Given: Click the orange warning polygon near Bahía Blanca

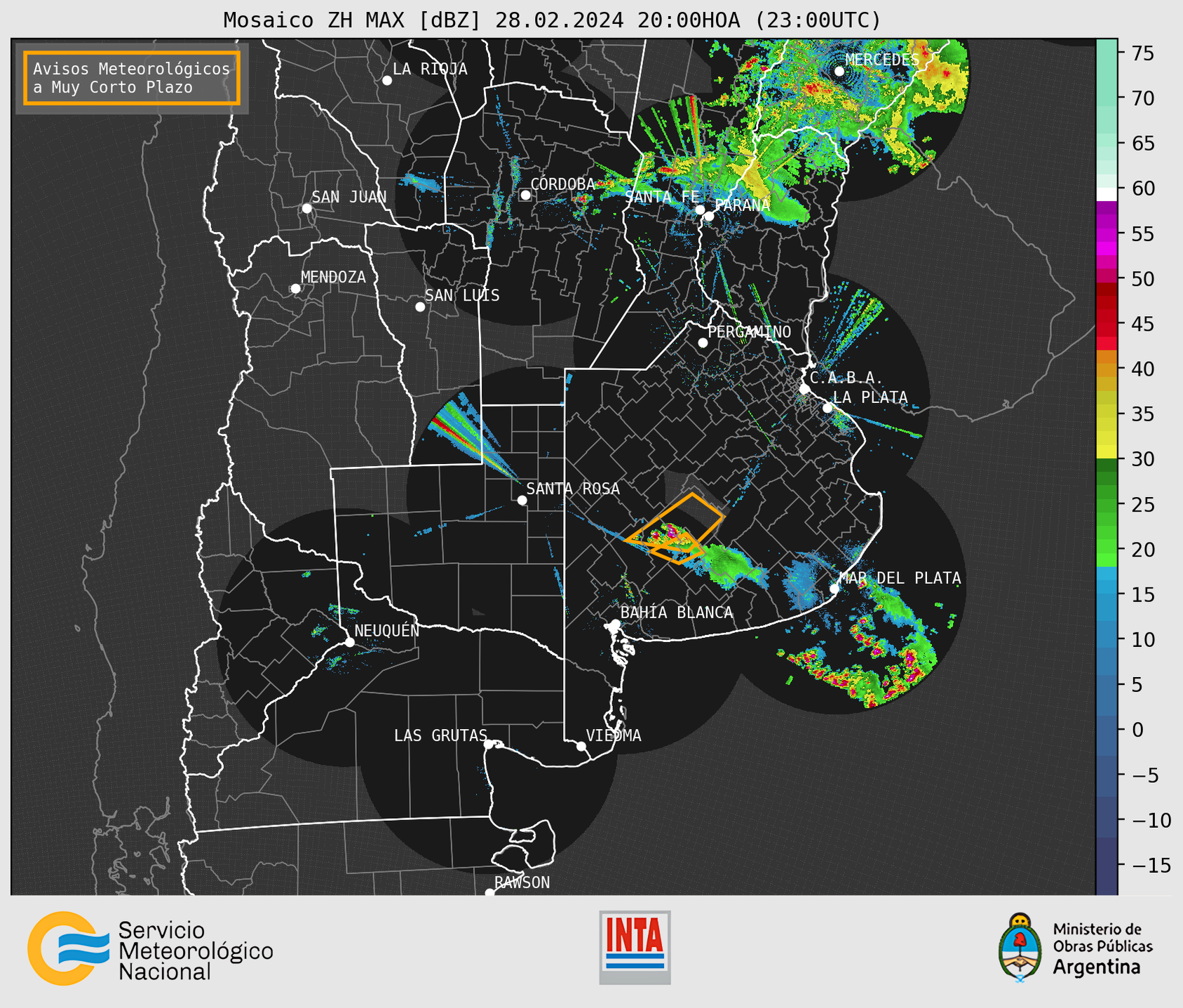Looking at the screenshot, I should 673,529.
